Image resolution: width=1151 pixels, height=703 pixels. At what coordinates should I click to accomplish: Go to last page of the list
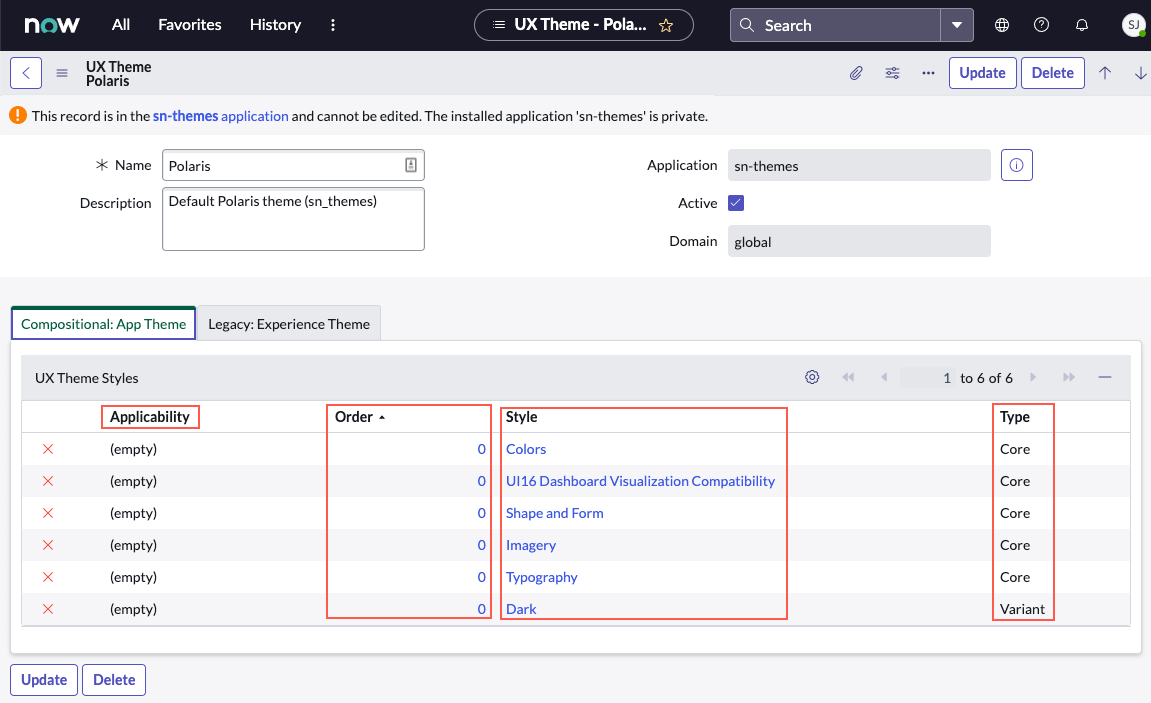tap(1069, 377)
